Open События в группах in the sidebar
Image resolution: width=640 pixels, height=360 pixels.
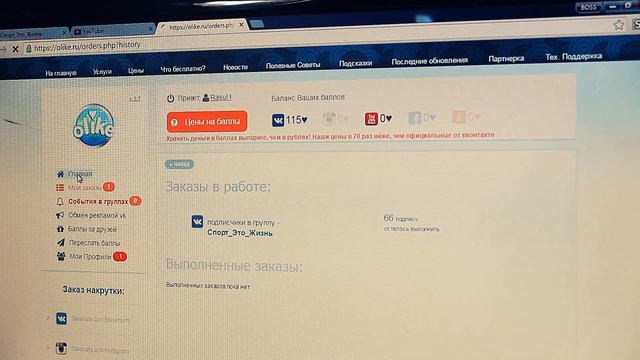click(98, 202)
